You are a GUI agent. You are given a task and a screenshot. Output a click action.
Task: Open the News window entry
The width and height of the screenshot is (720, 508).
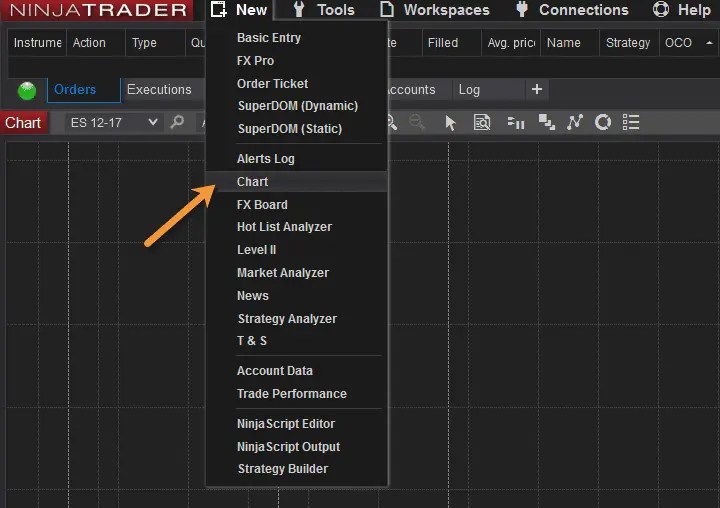point(296,295)
